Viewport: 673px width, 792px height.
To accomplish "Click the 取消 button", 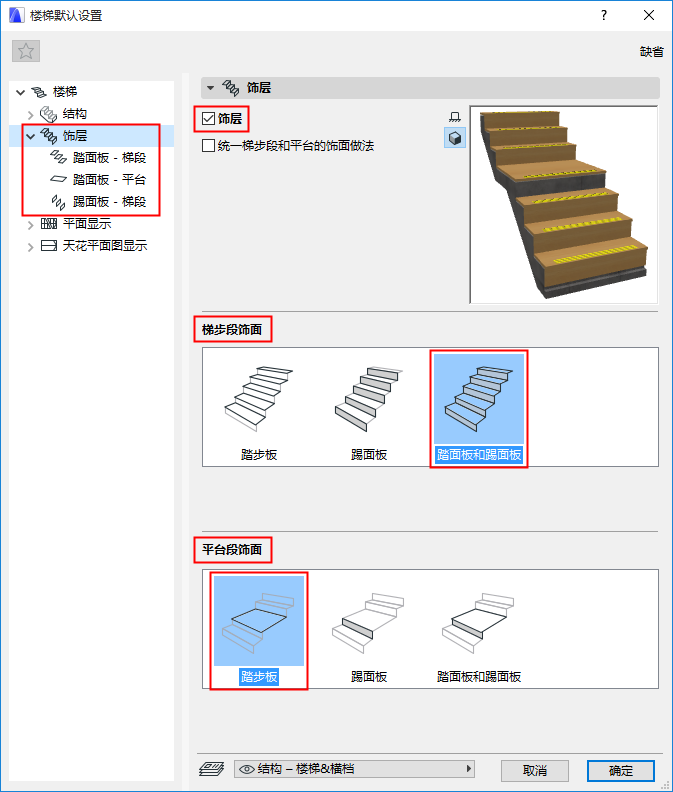I will tap(535, 770).
